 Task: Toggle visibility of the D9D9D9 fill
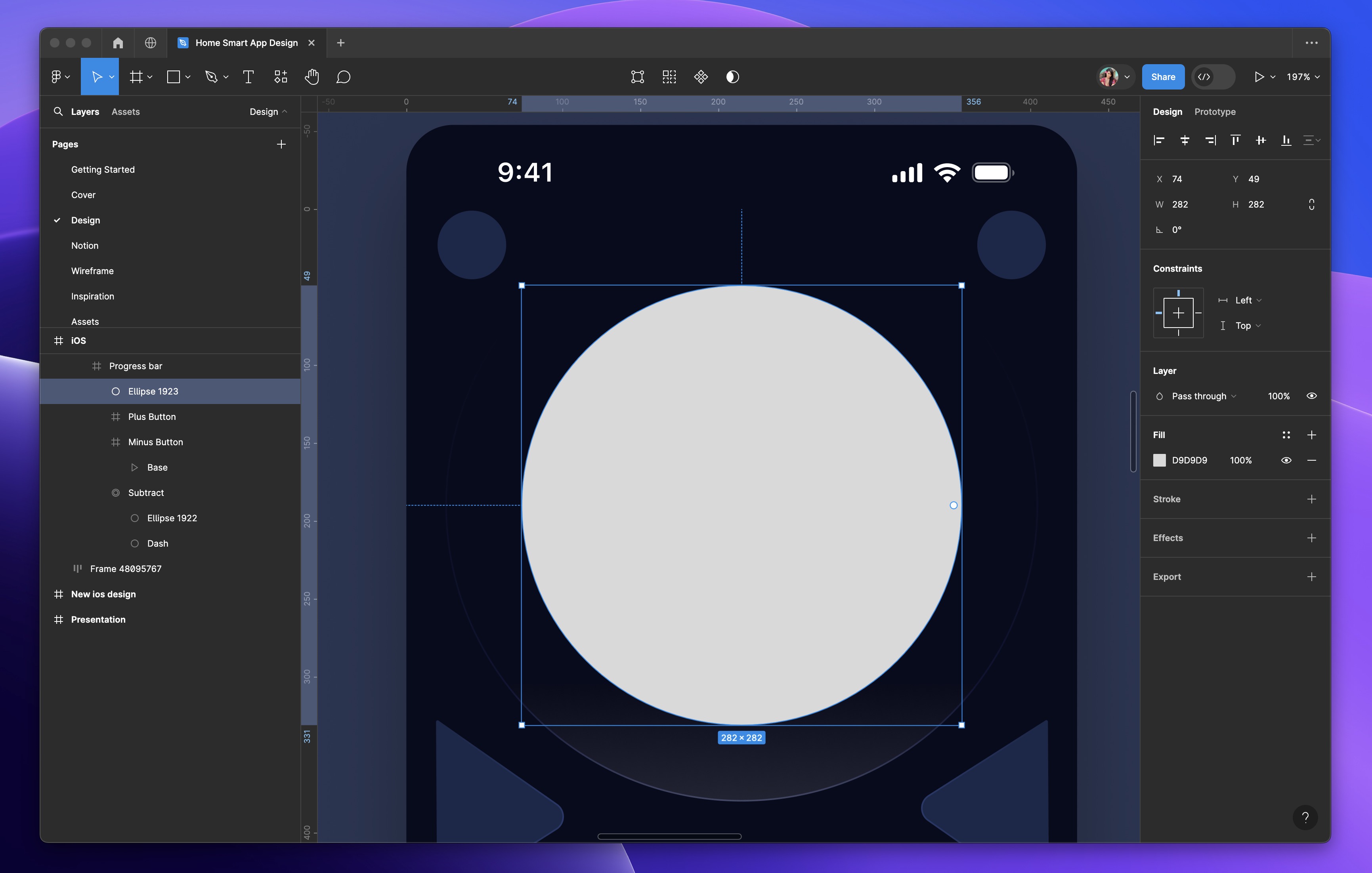pyautogui.click(x=1286, y=460)
